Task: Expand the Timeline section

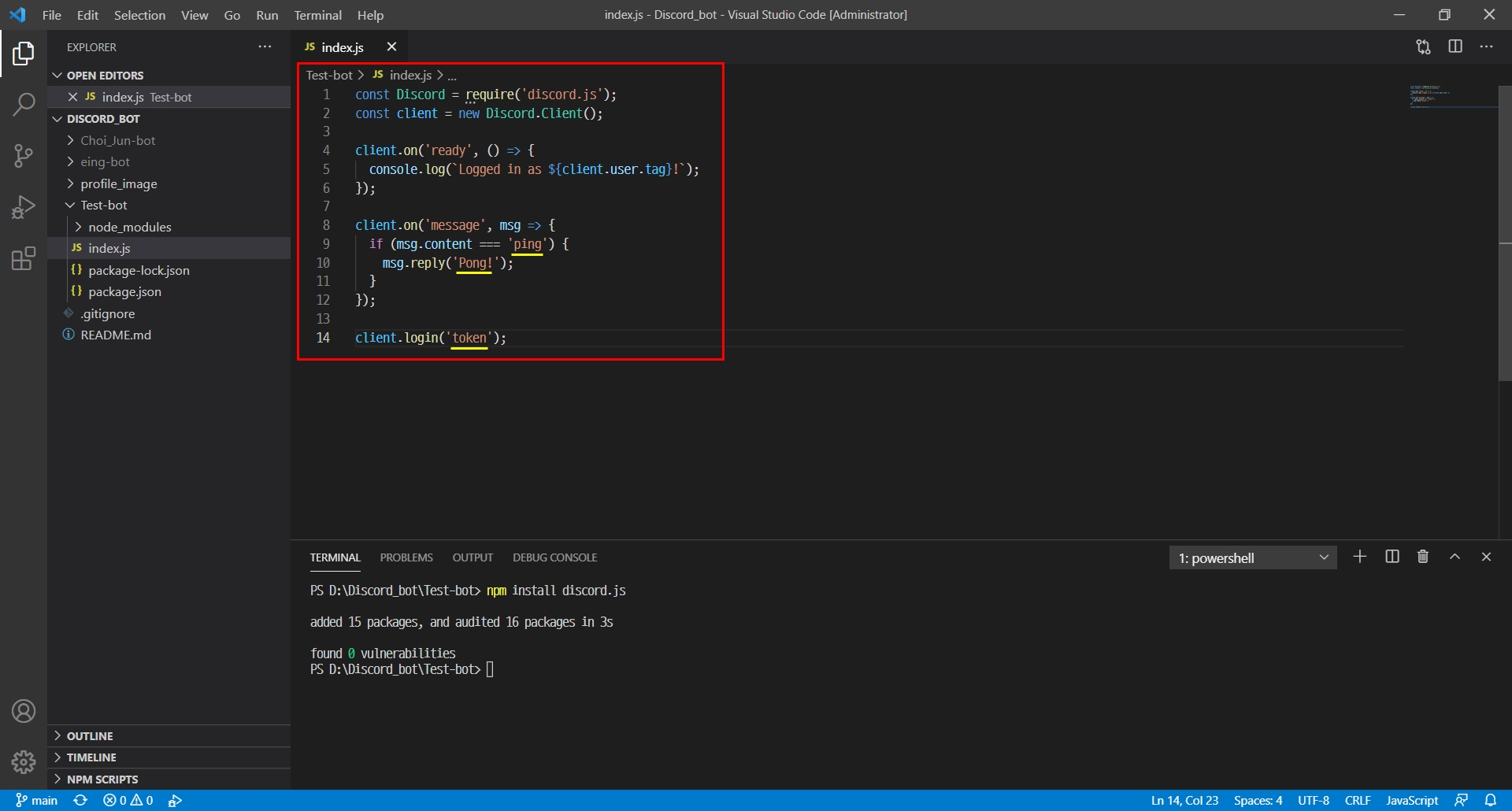Action: point(169,757)
